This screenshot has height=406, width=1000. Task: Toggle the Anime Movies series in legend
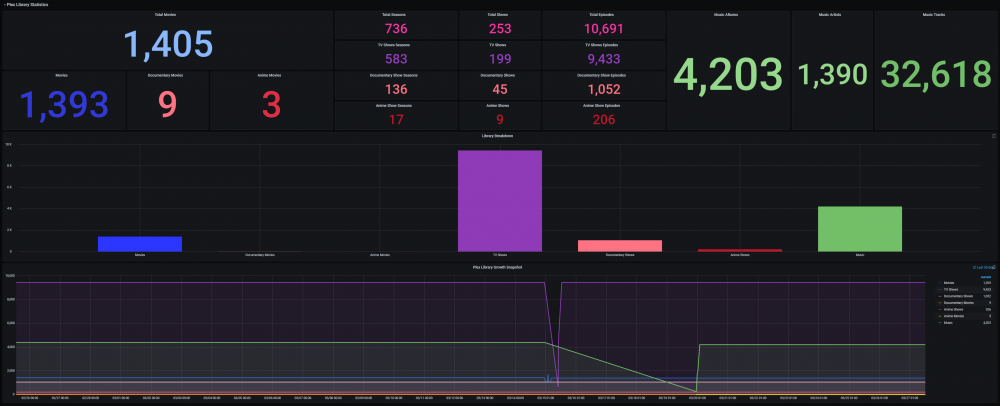tap(954, 316)
